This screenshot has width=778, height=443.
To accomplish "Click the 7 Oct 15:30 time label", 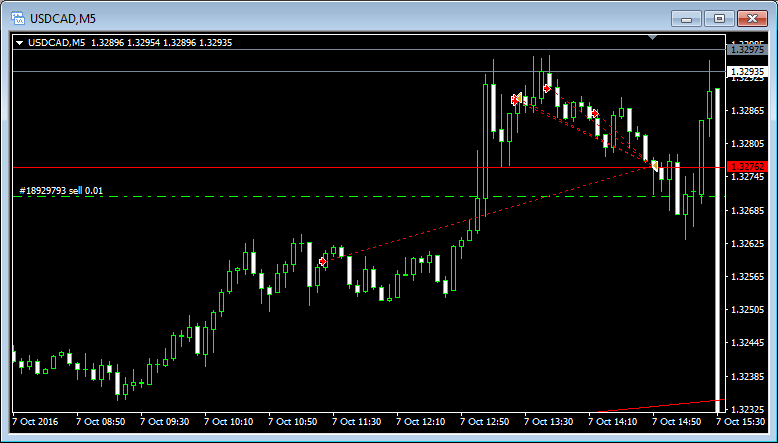I will pyautogui.click(x=741, y=422).
